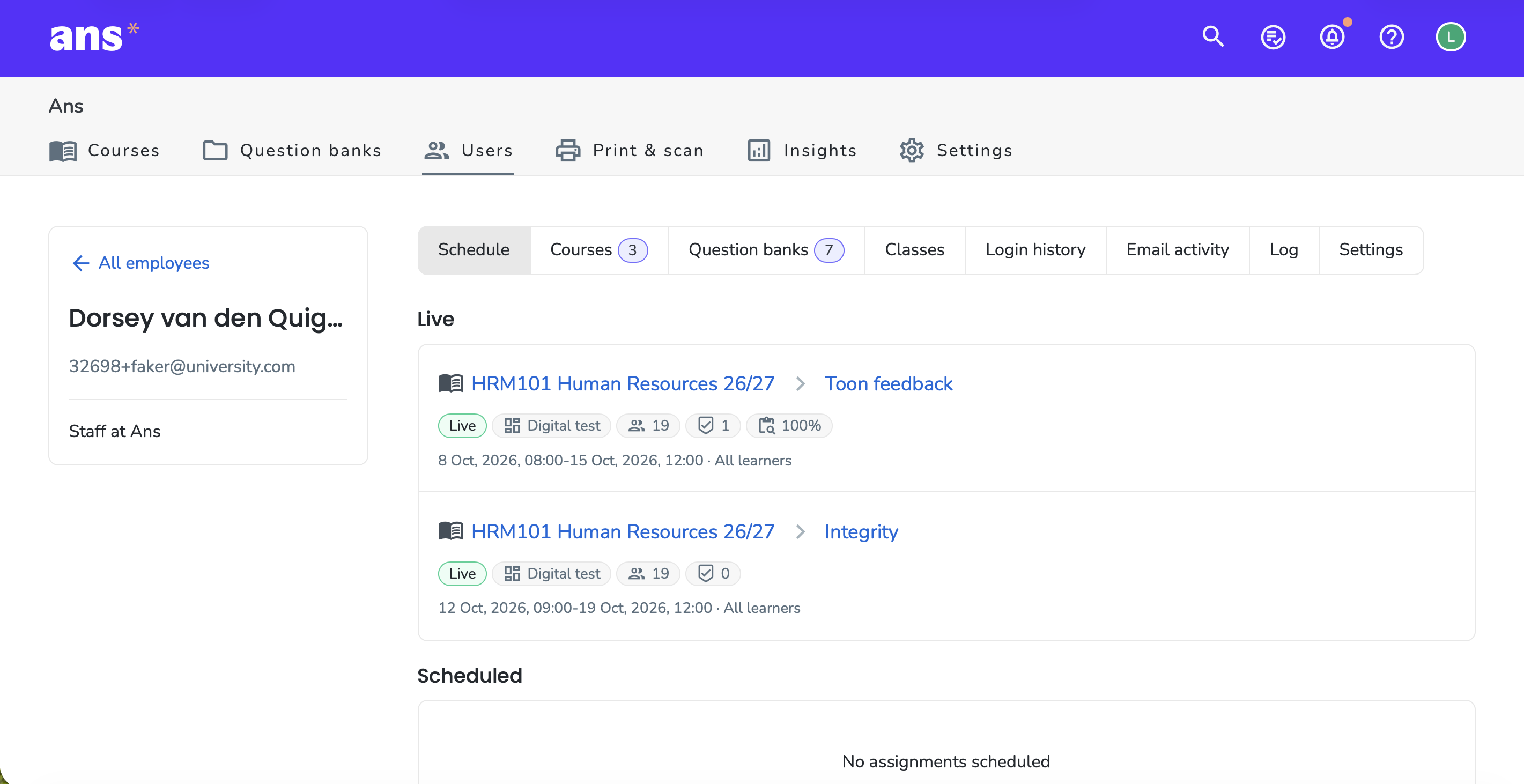
Task: Click the chevron before Toon feedback
Action: pyautogui.click(x=801, y=383)
